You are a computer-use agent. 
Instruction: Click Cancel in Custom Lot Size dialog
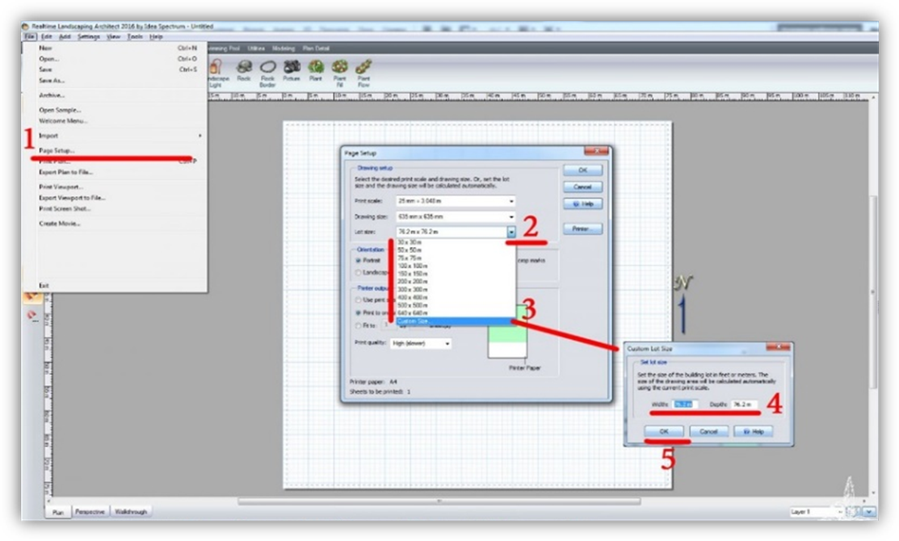(x=709, y=431)
